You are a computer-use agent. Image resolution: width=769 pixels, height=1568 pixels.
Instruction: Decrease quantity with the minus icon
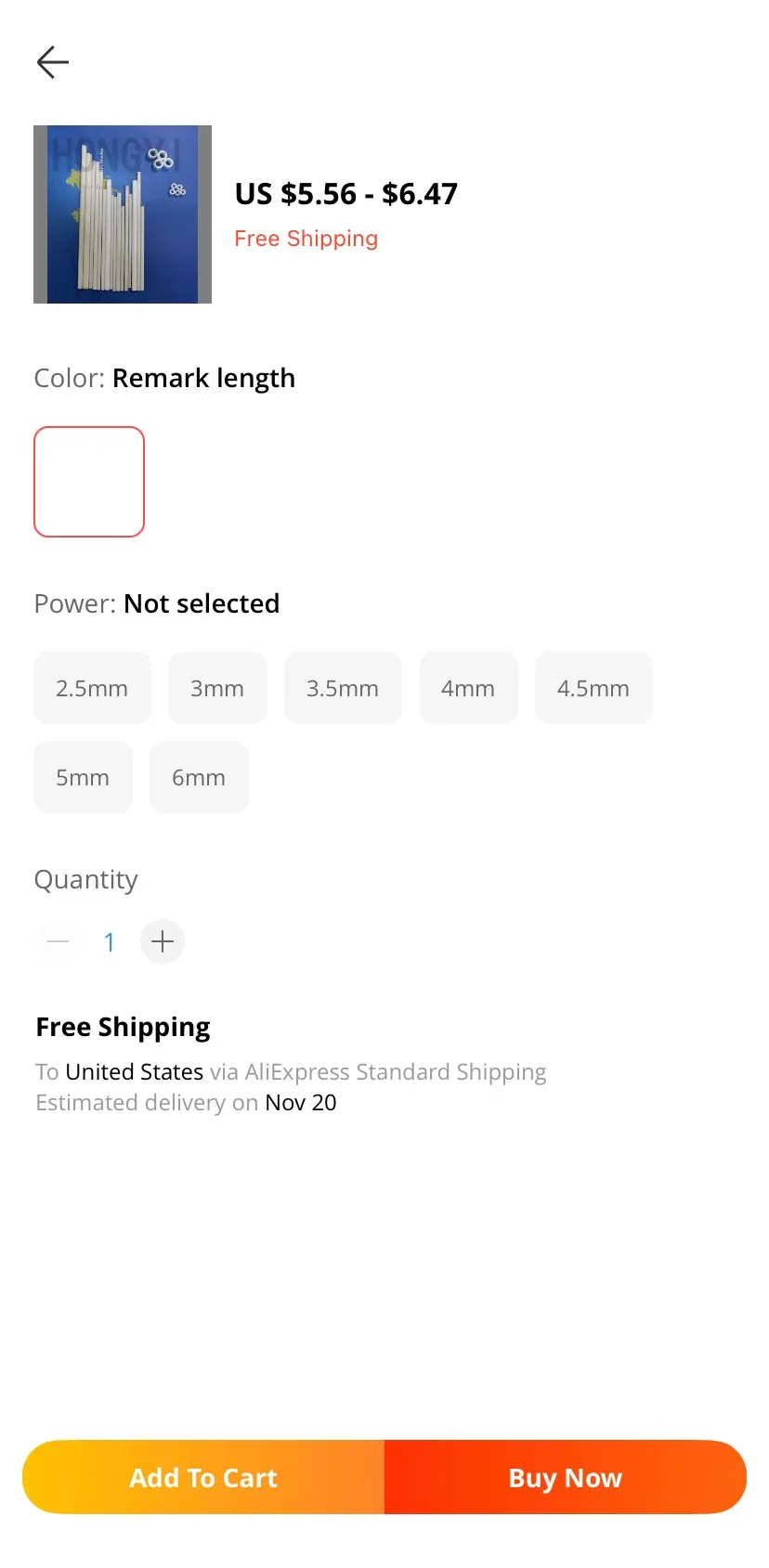(58, 941)
